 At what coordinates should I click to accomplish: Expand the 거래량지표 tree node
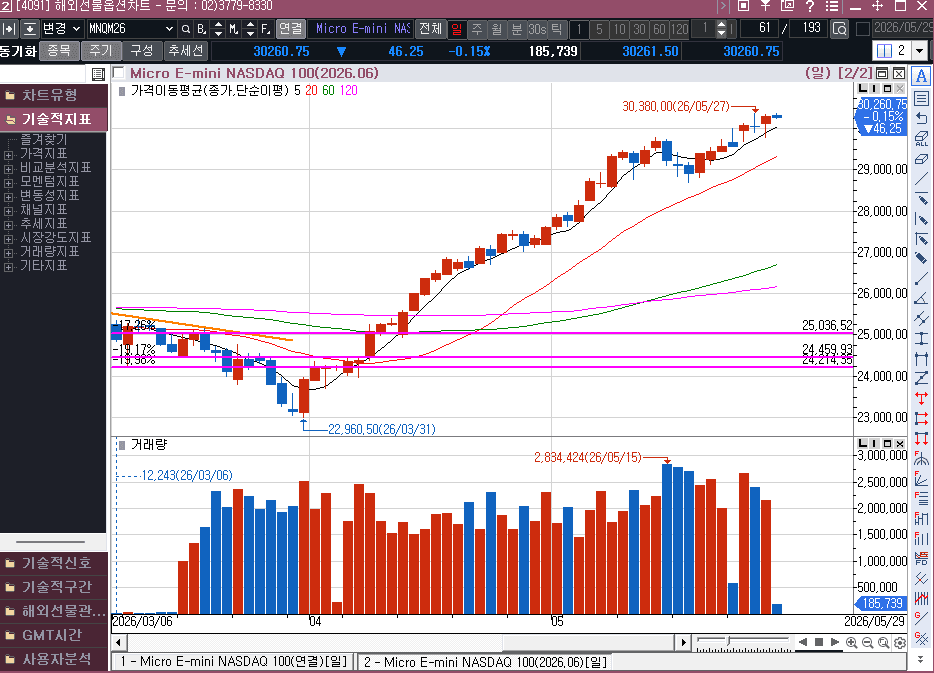8,253
